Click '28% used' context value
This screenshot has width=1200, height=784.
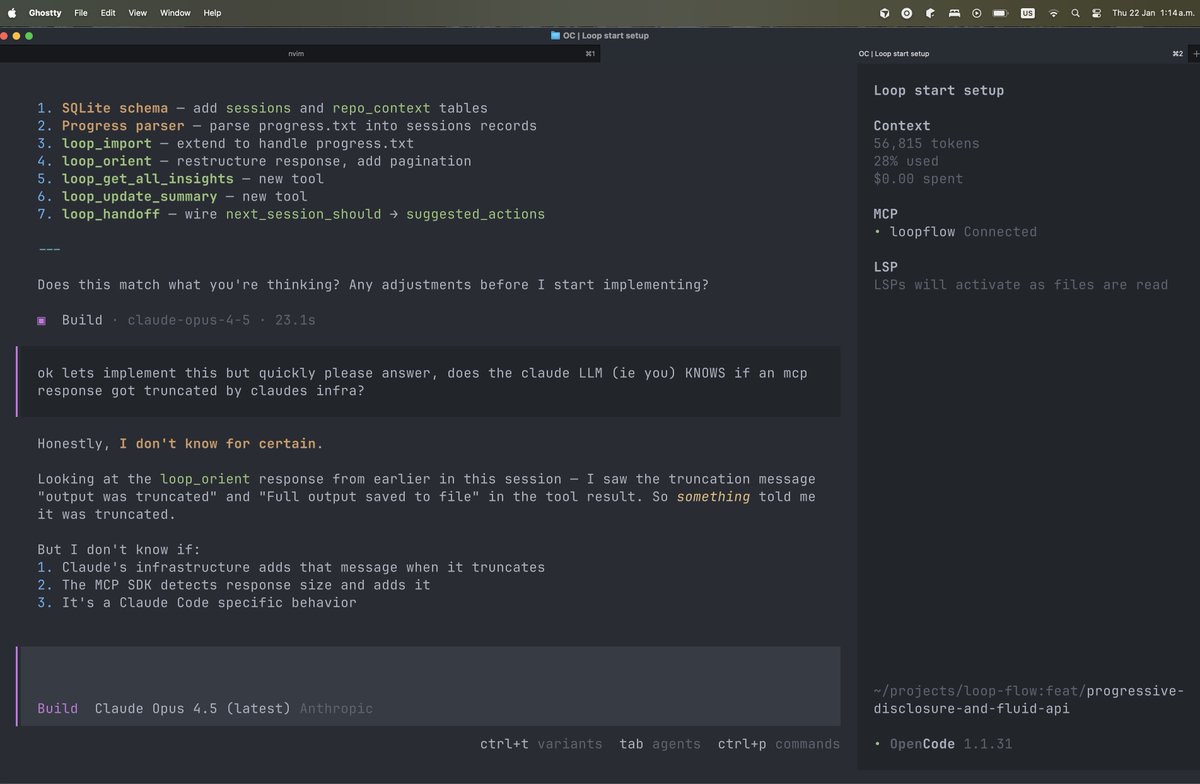tap(906, 161)
